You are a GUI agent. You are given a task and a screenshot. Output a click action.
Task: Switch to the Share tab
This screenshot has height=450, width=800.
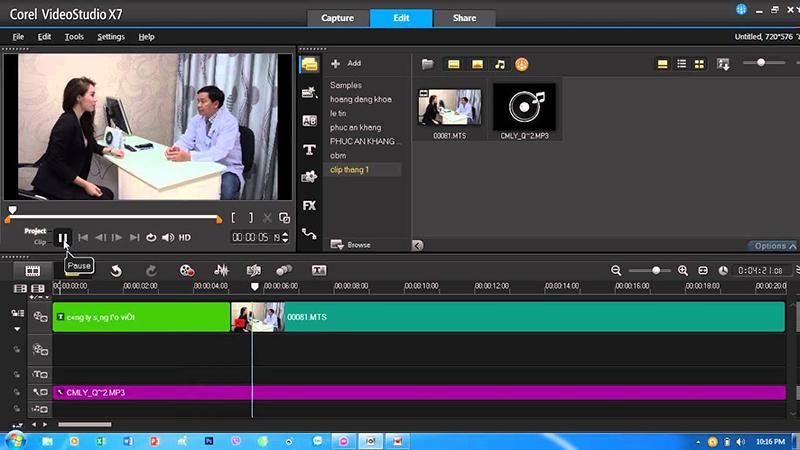(464, 18)
